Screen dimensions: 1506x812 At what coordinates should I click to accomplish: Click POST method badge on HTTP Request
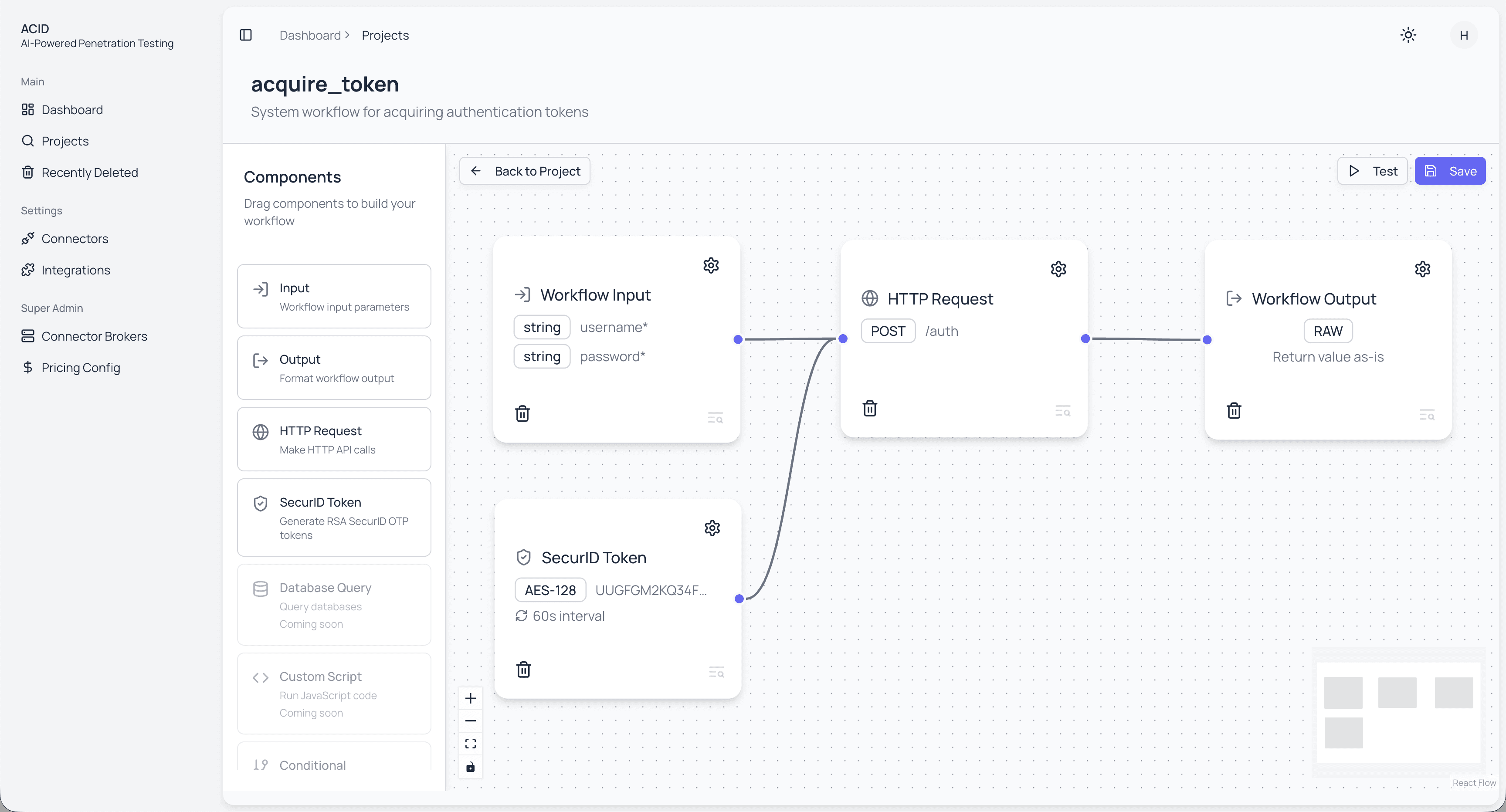pyautogui.click(x=888, y=331)
